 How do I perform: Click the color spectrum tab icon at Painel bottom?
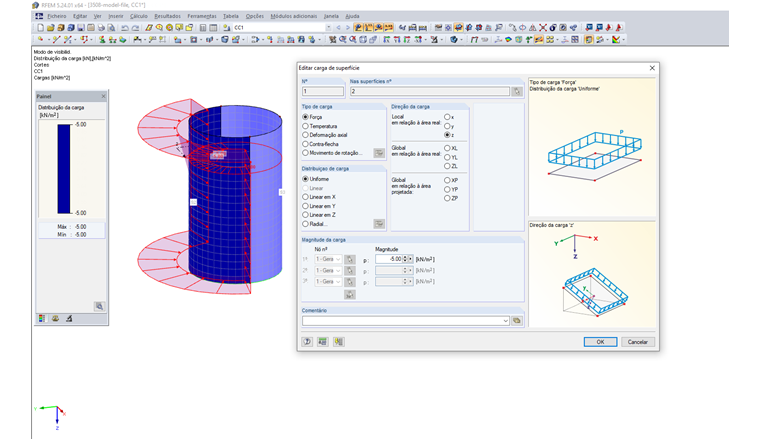click(x=42, y=318)
